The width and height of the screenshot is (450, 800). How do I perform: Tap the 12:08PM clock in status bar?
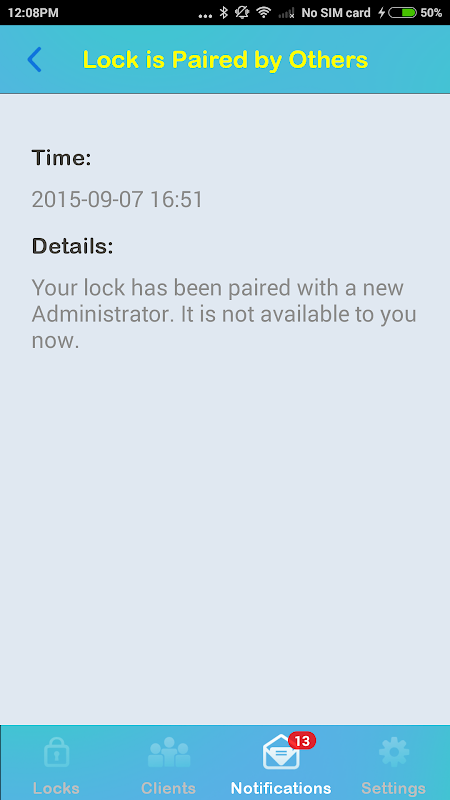point(33,13)
